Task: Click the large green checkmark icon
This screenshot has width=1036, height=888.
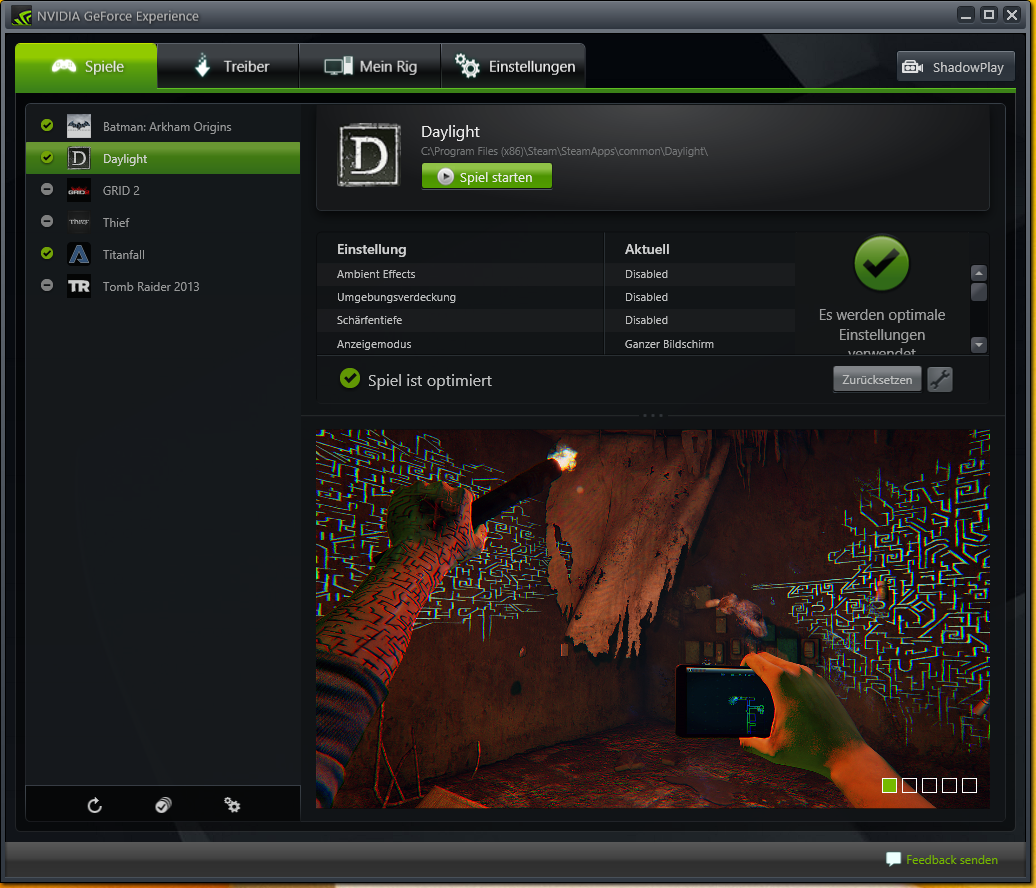Action: click(x=881, y=264)
